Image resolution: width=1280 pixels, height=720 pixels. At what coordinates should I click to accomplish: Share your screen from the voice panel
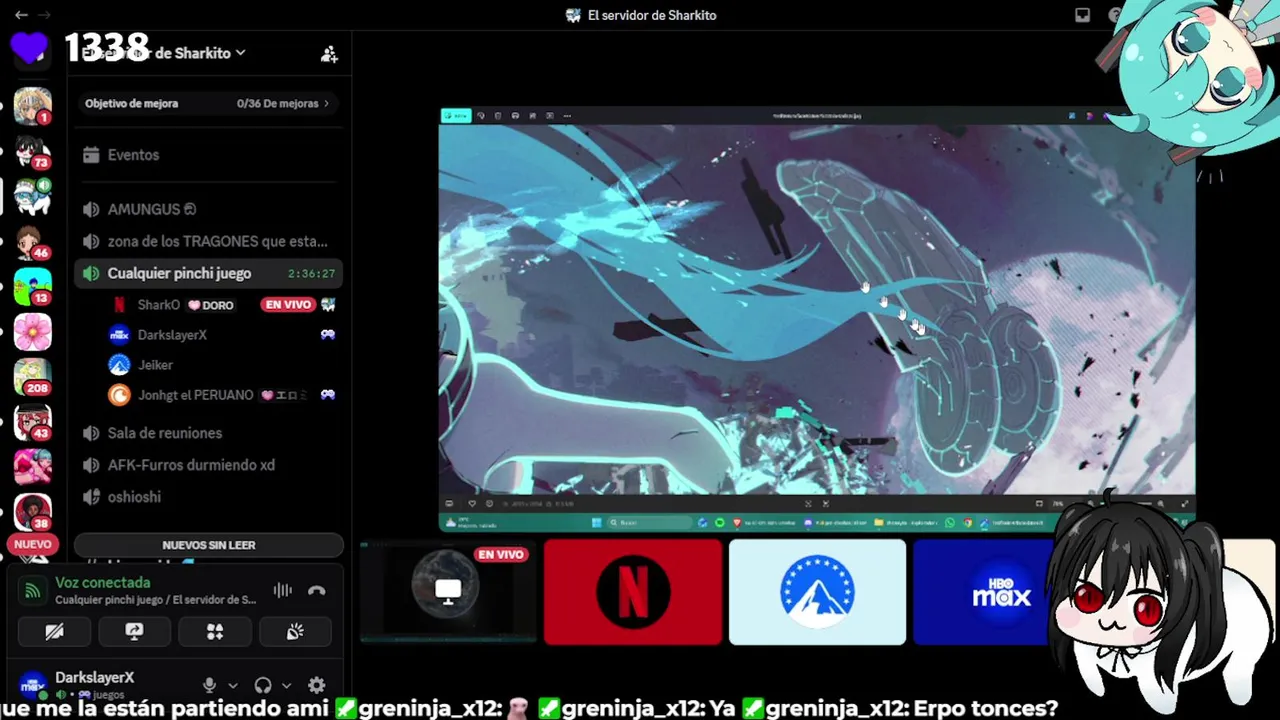(134, 631)
